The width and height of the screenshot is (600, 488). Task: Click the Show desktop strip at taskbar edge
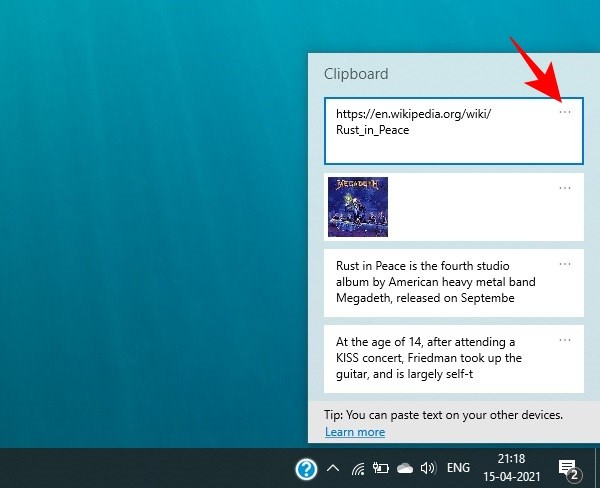(x=597, y=468)
